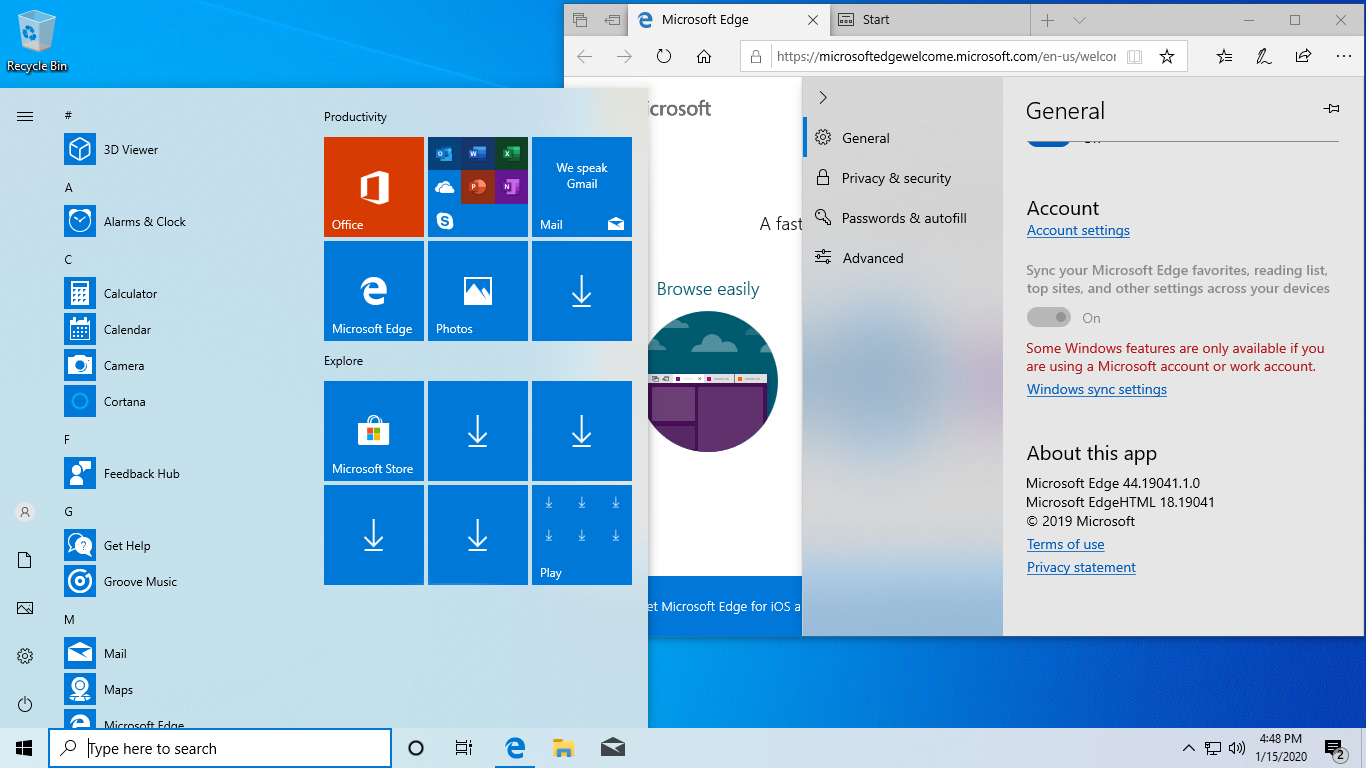Open the Office tile
The image size is (1366, 768).
[x=374, y=187]
